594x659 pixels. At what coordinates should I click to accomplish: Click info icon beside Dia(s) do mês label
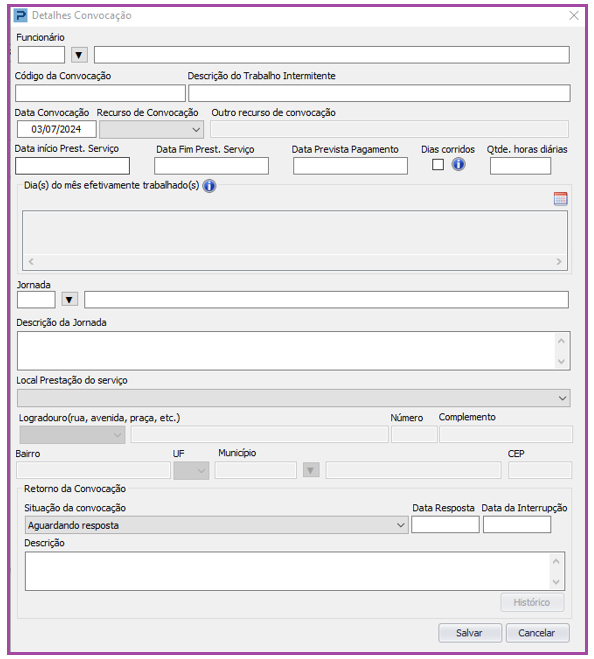209,185
